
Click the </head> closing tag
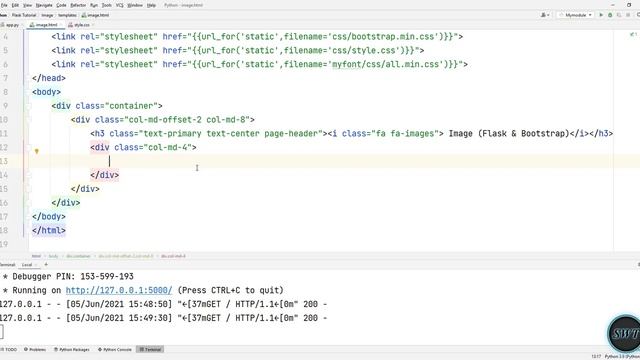point(49,78)
